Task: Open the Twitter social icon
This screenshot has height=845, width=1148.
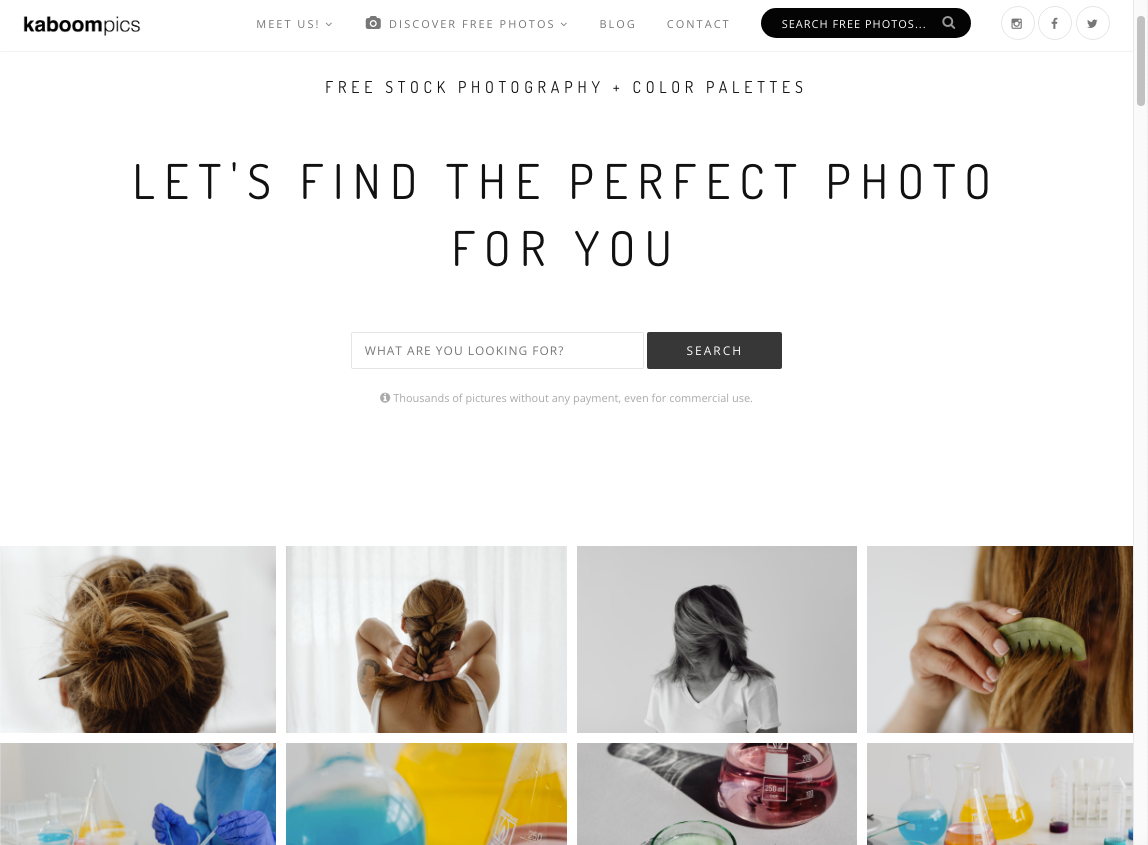Action: click(x=1092, y=23)
